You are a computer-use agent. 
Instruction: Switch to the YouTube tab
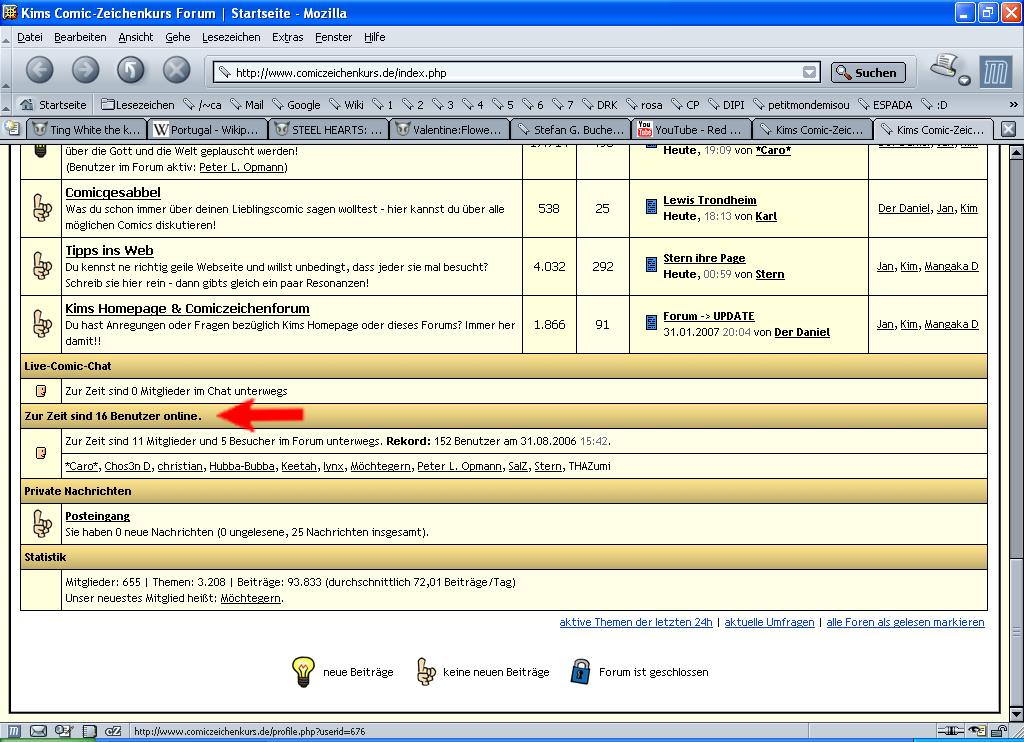coord(689,130)
